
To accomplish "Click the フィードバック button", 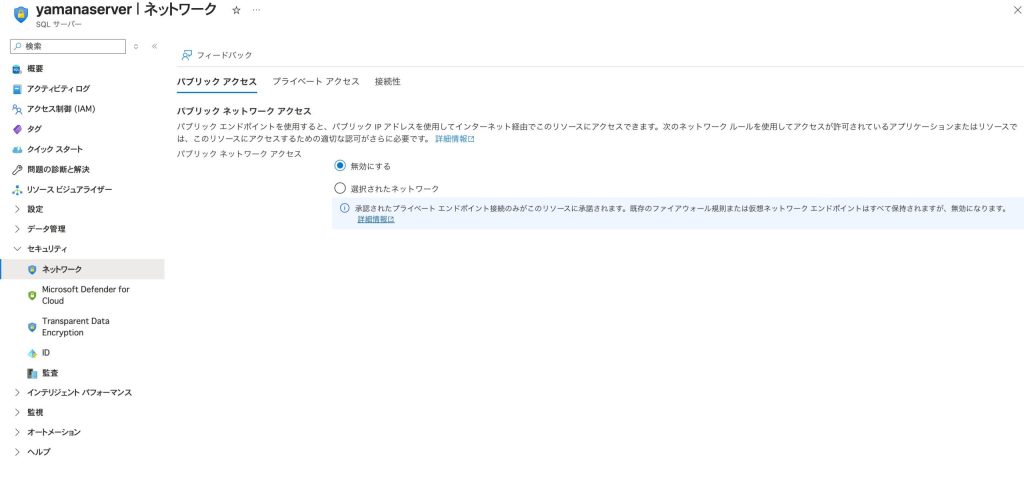I will click(217, 55).
